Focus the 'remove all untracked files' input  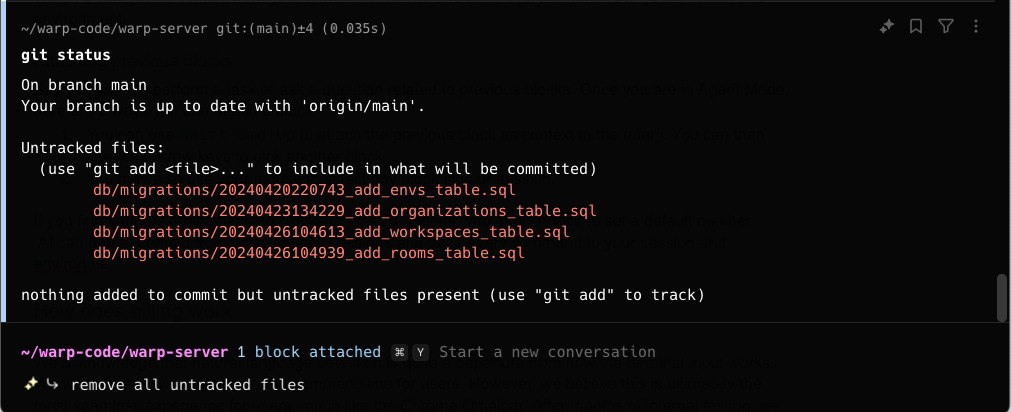pyautogui.click(x=188, y=384)
